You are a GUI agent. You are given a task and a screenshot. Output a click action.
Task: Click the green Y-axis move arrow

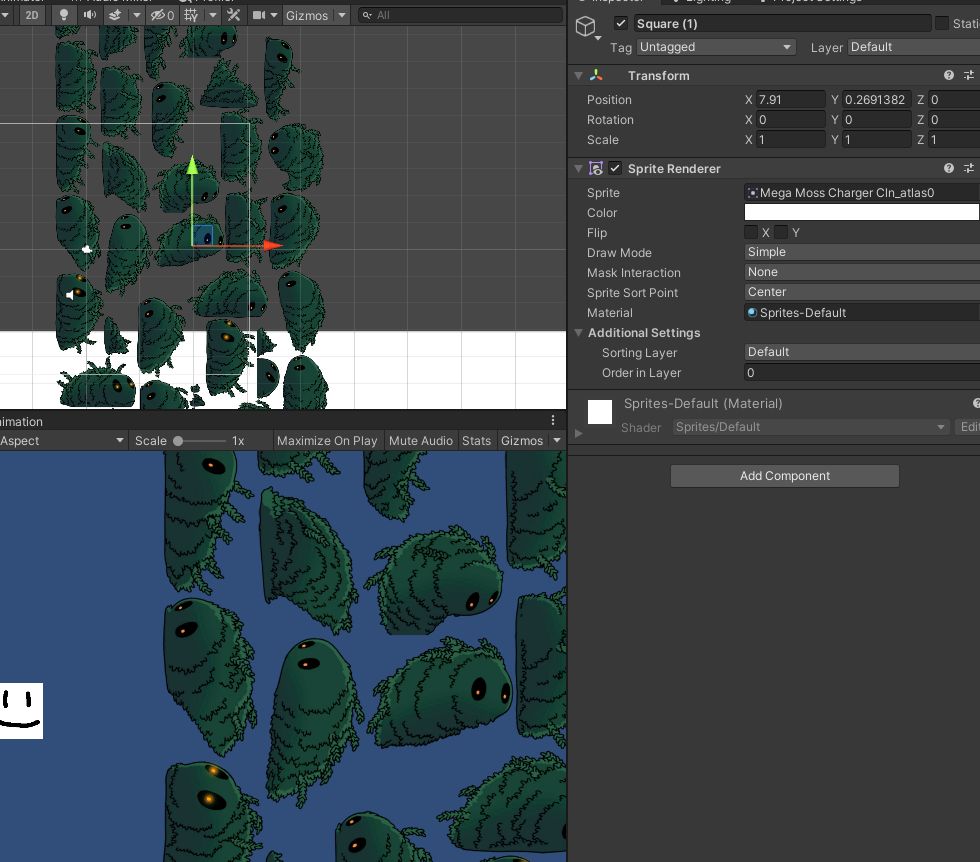point(192,165)
